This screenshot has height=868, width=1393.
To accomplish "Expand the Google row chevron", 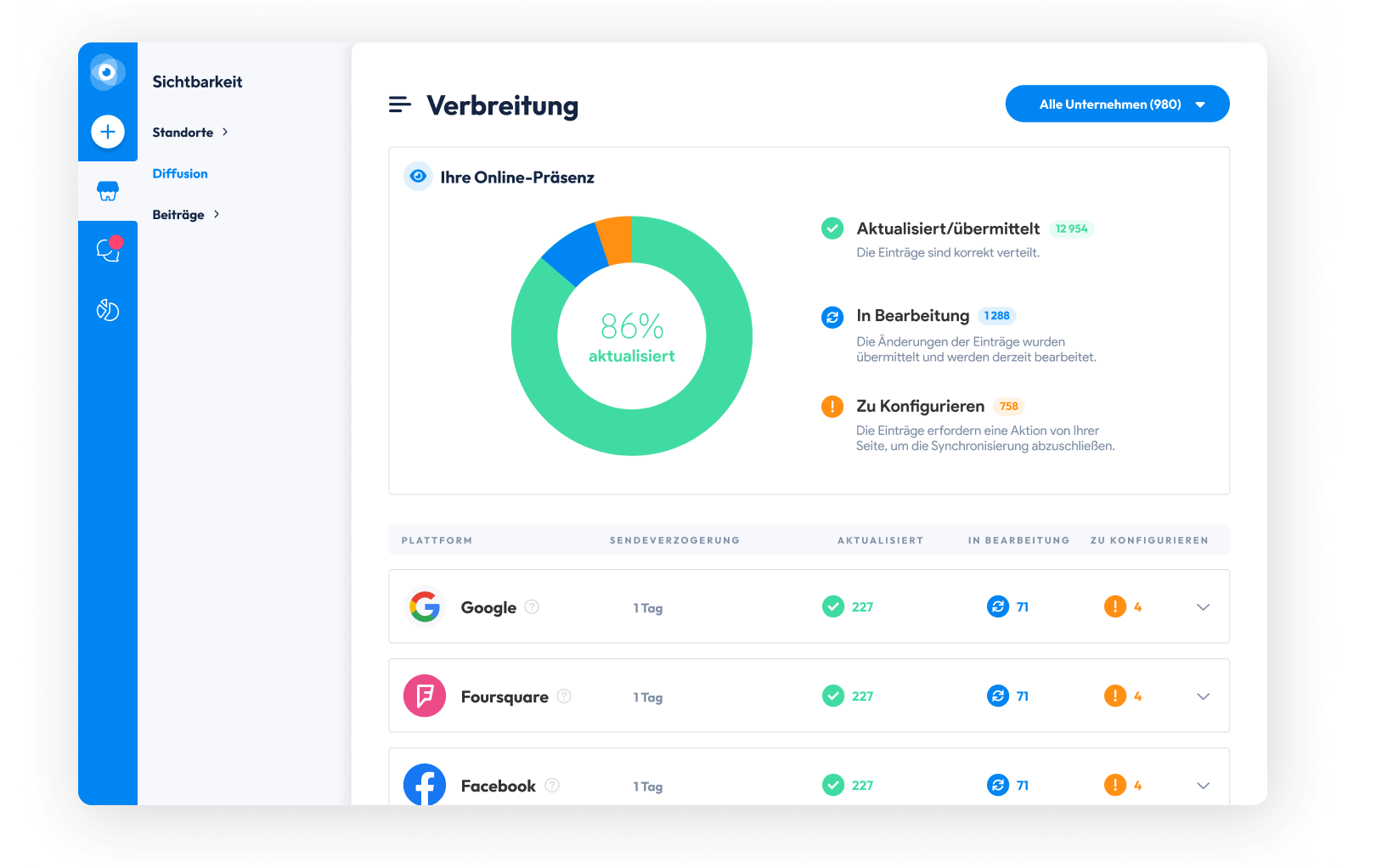I will [1203, 606].
